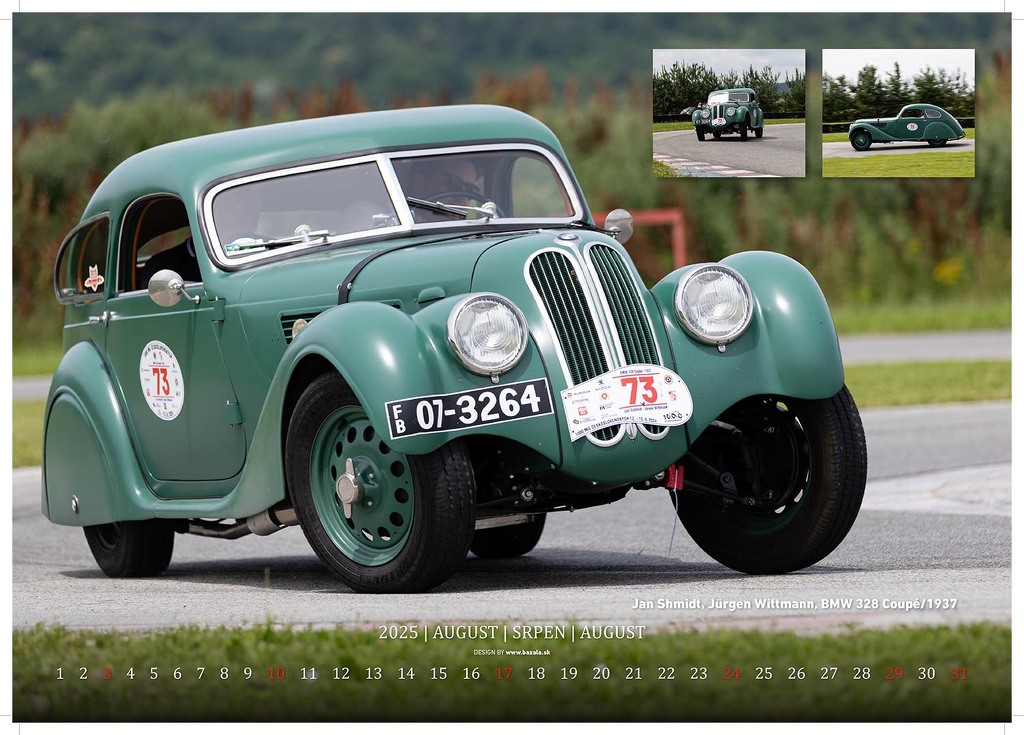Click the front-view car thumbnail

pyautogui.click(x=728, y=113)
